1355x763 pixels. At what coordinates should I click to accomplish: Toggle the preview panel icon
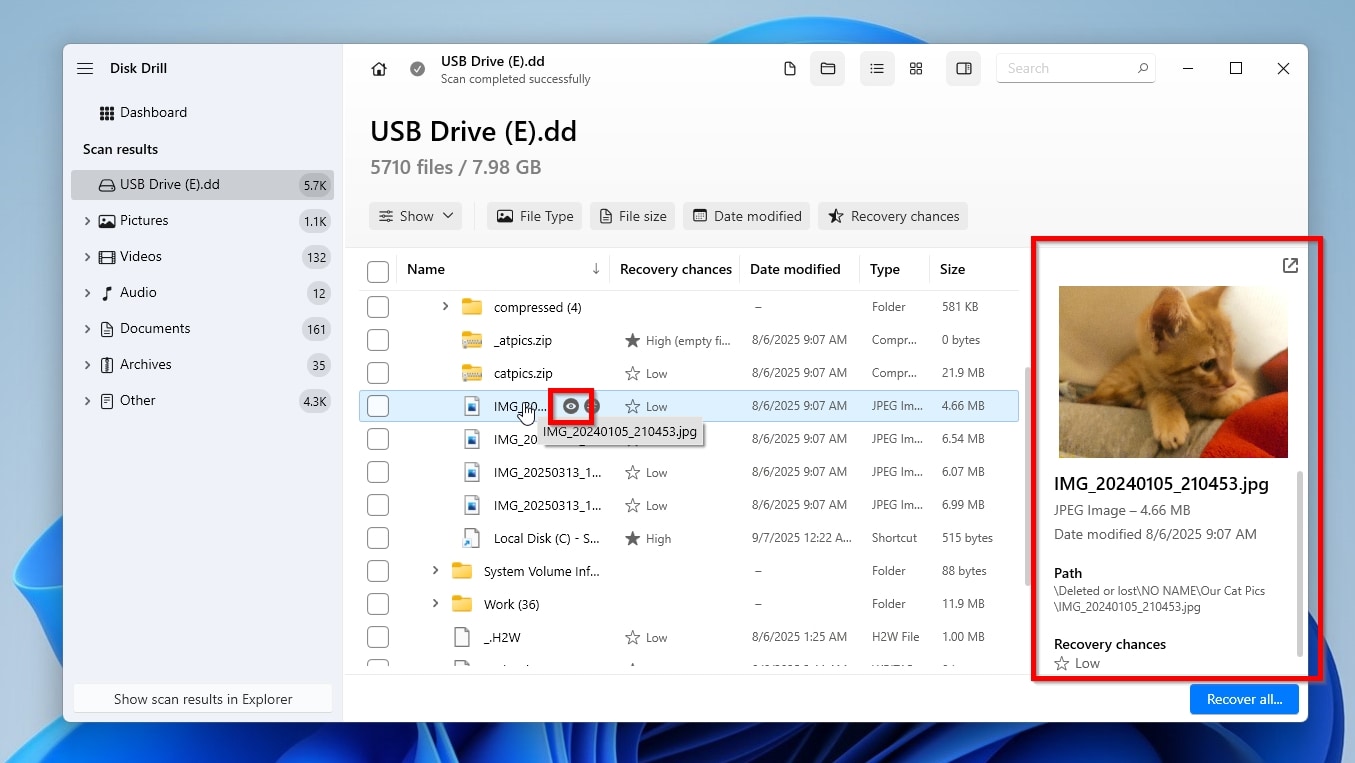963,68
